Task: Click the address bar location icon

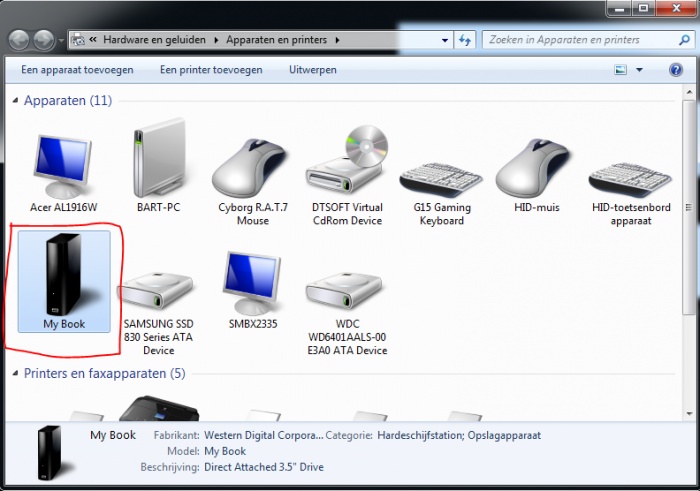Action: [x=78, y=40]
